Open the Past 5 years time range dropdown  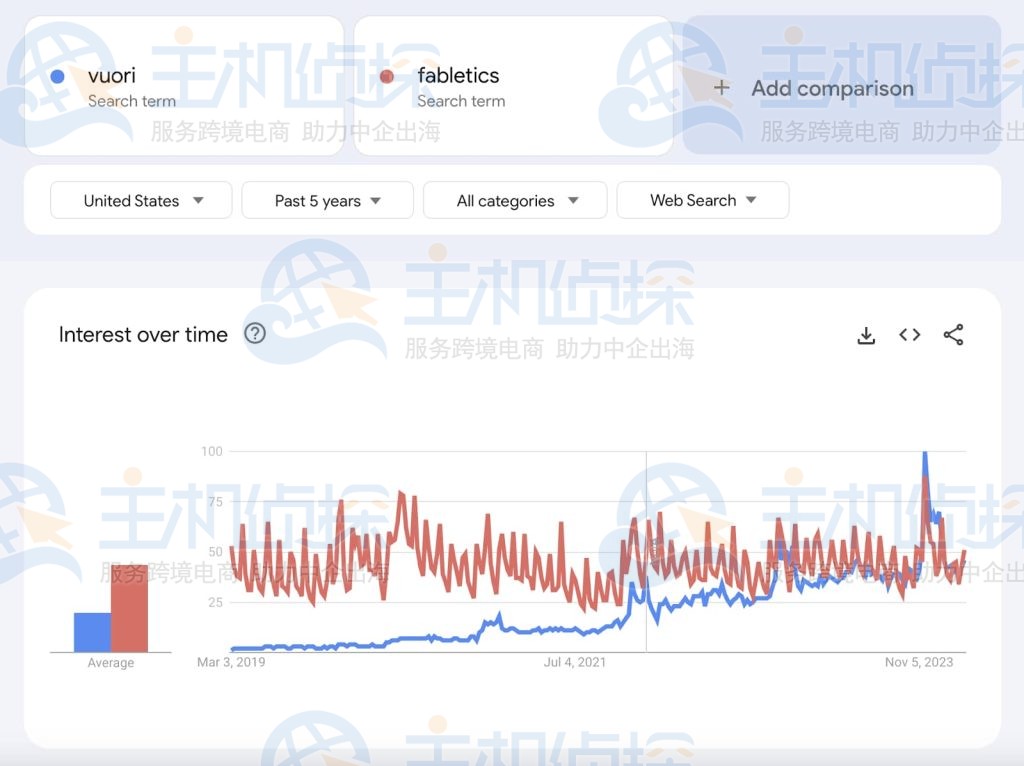pyautogui.click(x=327, y=200)
